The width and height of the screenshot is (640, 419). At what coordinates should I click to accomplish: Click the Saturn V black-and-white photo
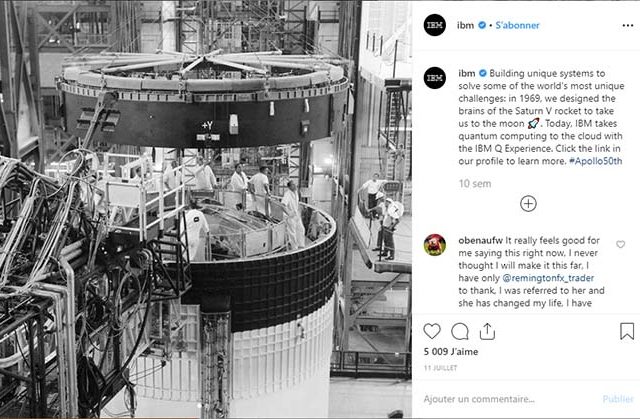[x=206, y=209]
